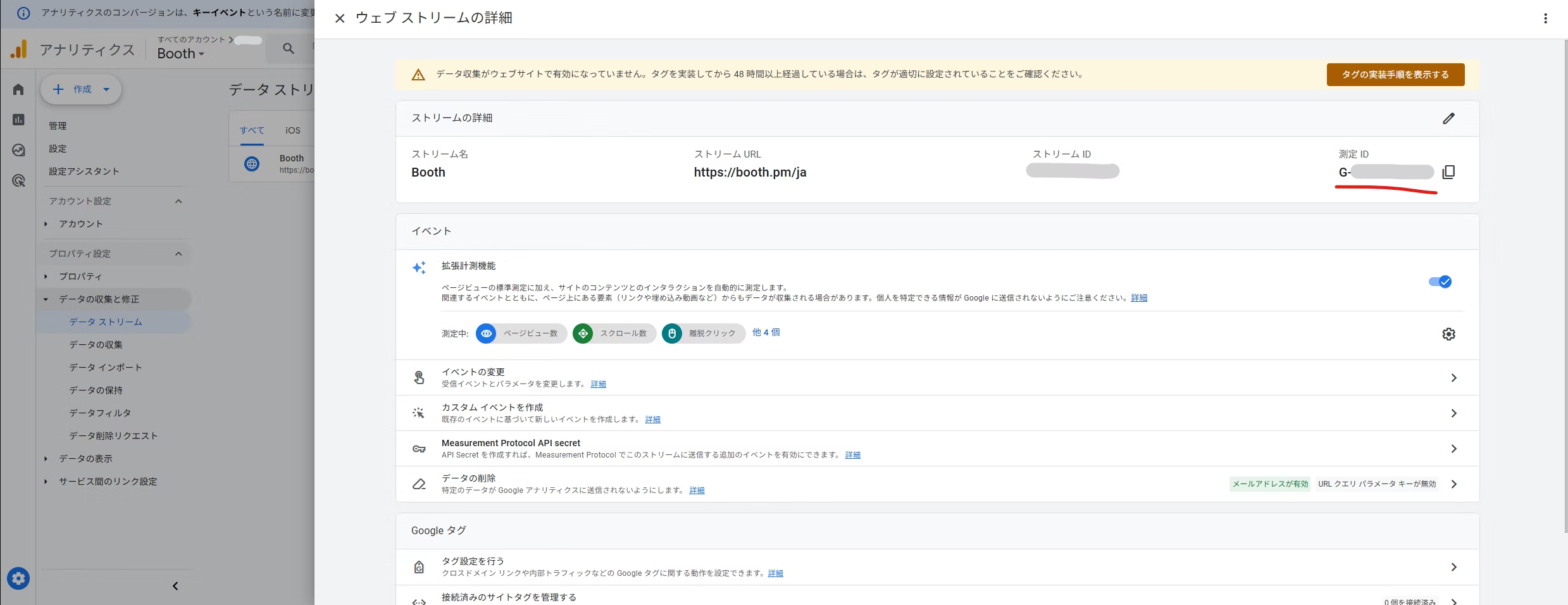Select the iOS tab in data streams
The image size is (1568, 605).
(293, 130)
